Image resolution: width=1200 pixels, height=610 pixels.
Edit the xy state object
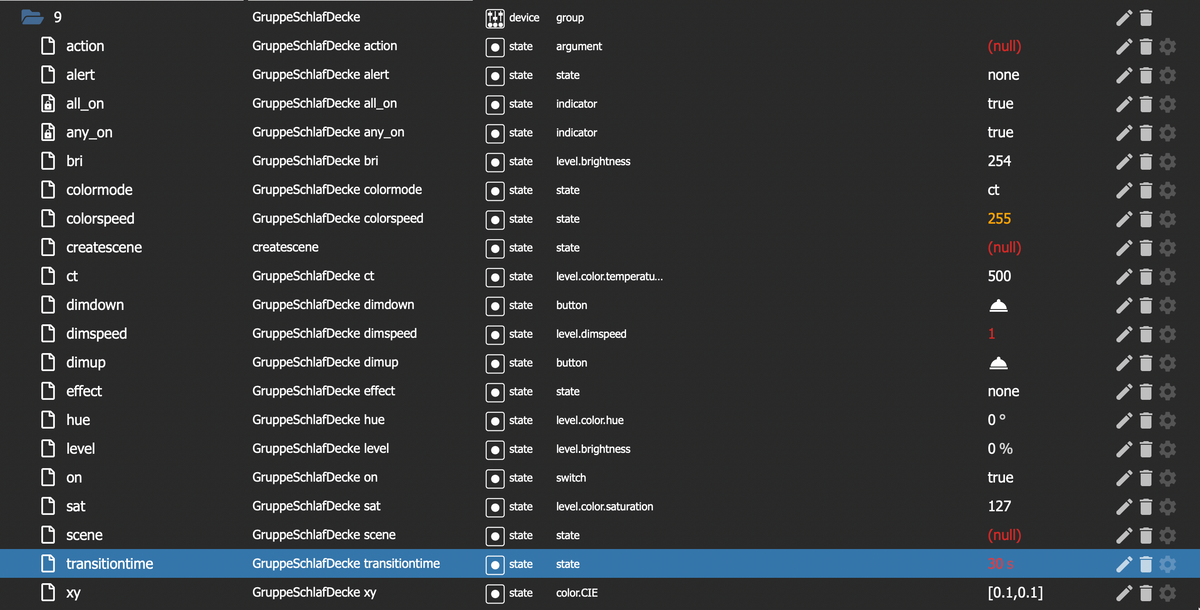point(1125,593)
